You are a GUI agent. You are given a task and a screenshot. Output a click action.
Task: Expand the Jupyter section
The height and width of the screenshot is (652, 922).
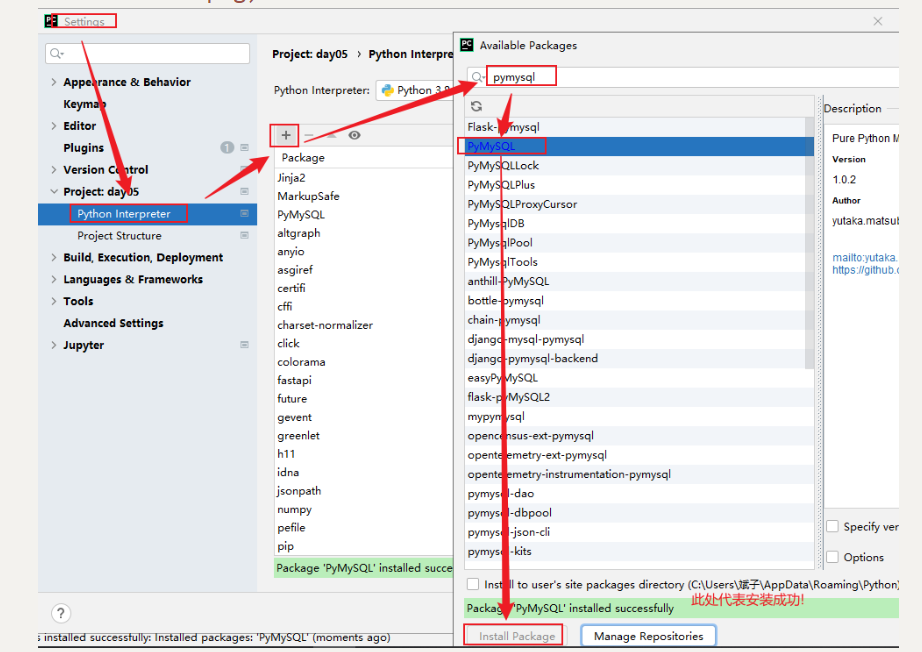coord(54,345)
